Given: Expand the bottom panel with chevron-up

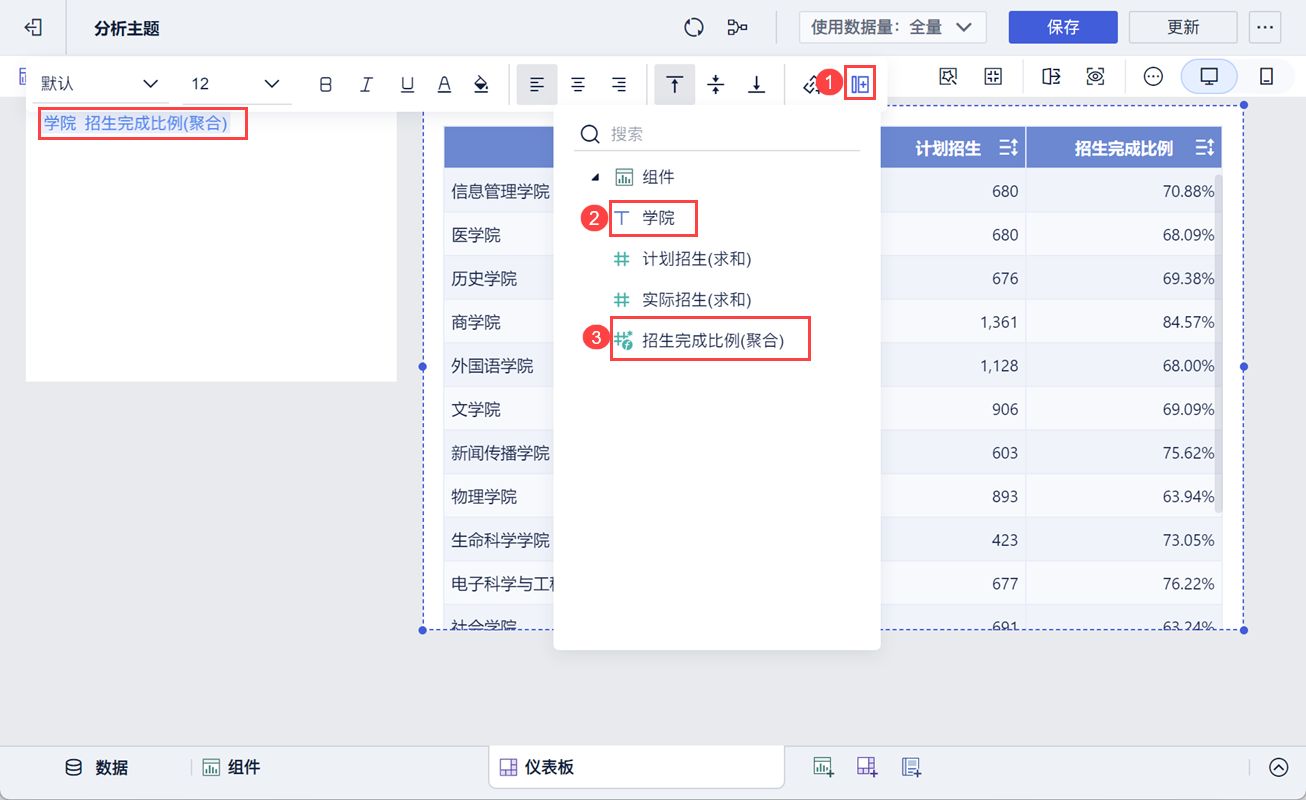Looking at the screenshot, I should (x=1279, y=767).
